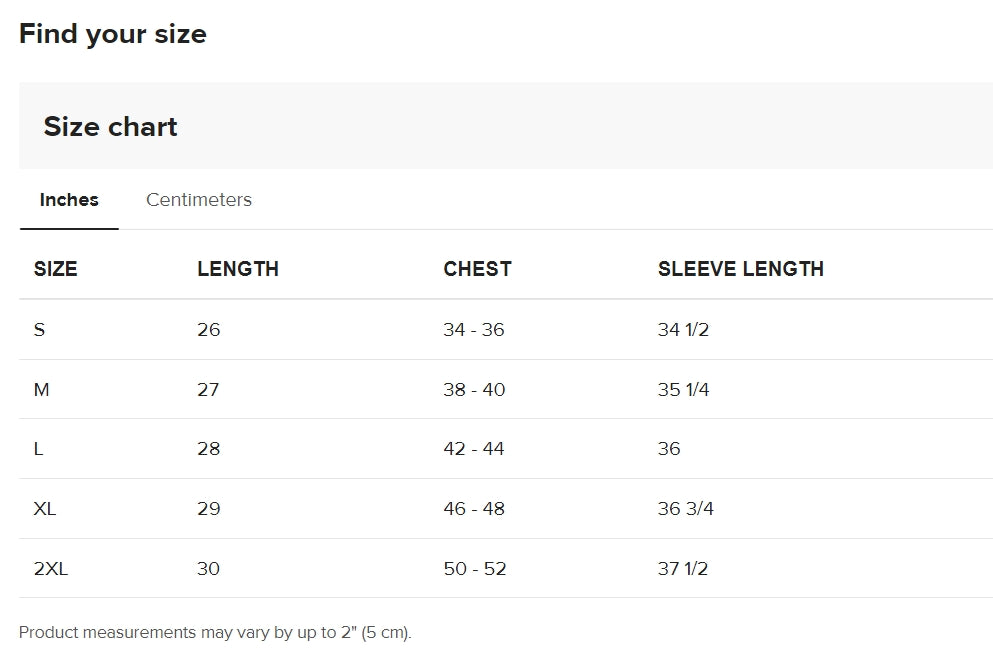993x658 pixels.
Task: Click the SLEEVE LENGTH column header
Action: pyautogui.click(x=741, y=269)
